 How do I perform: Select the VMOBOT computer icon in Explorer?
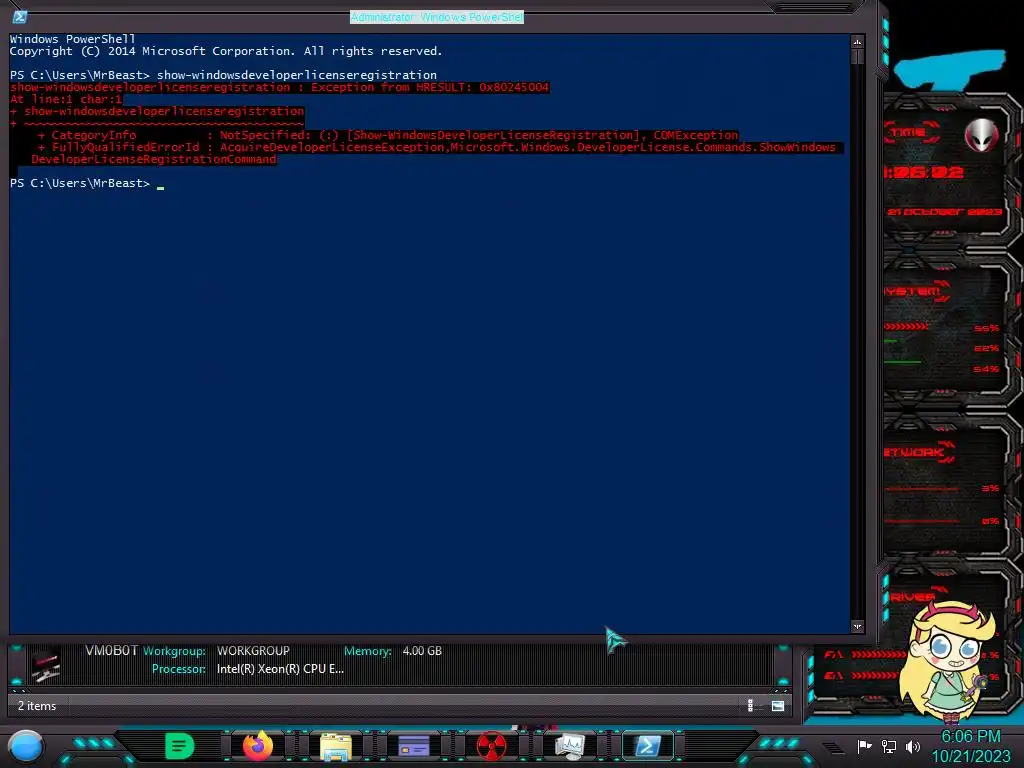click(x=46, y=665)
